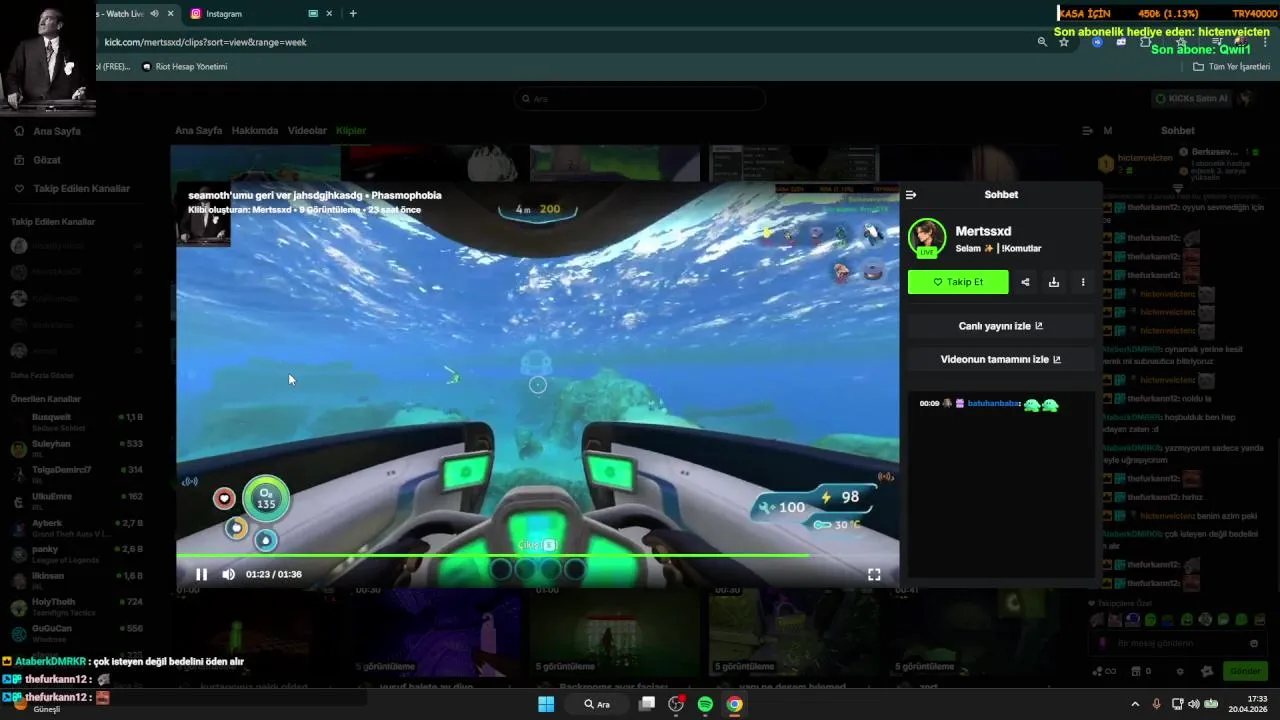Download the clip with the download icon
The image size is (1280, 720).
(1054, 282)
